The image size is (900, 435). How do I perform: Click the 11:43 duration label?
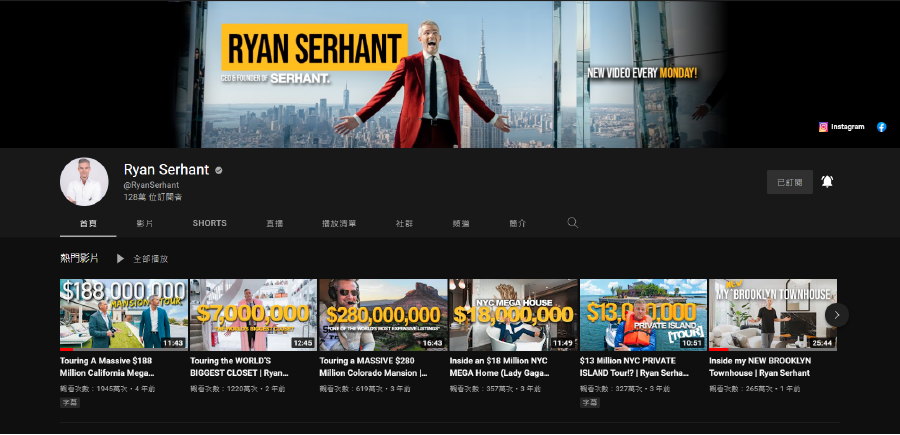coord(173,343)
